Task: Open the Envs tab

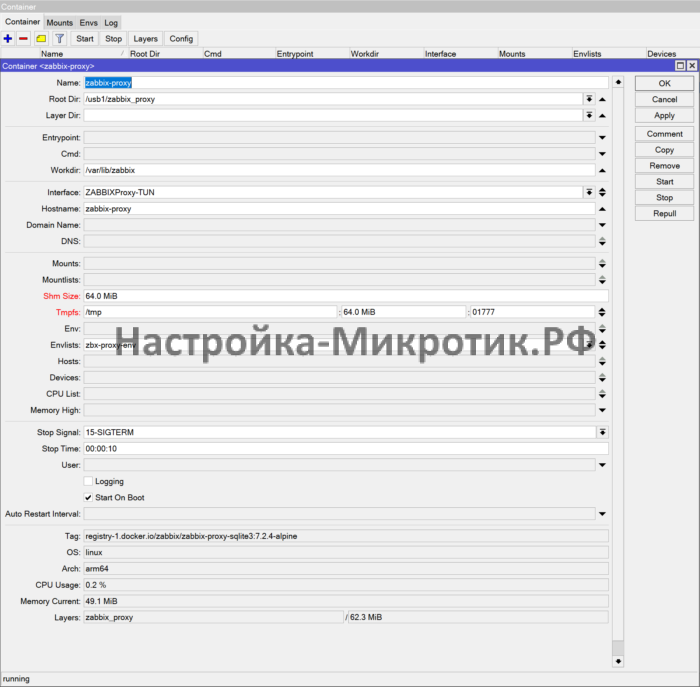Action: [x=88, y=23]
